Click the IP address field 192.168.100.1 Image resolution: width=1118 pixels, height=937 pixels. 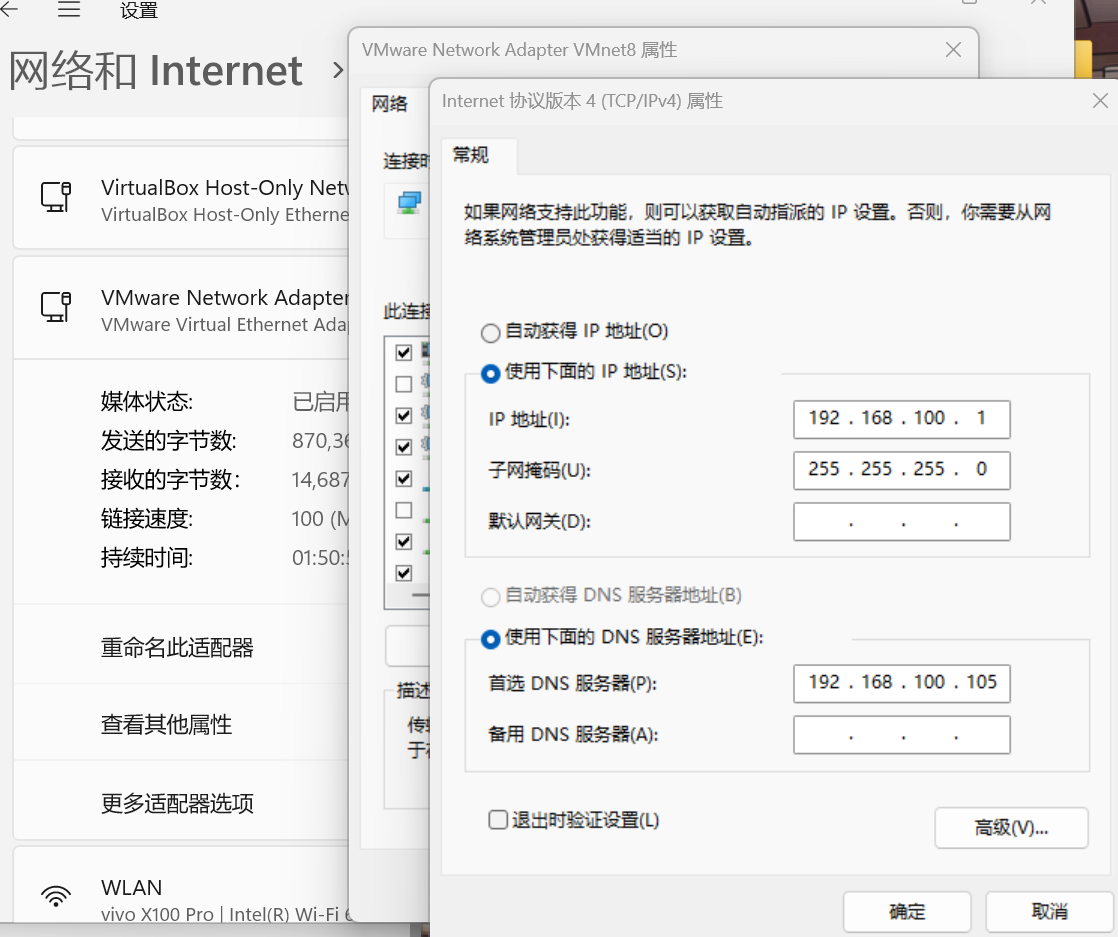pyautogui.click(x=901, y=419)
